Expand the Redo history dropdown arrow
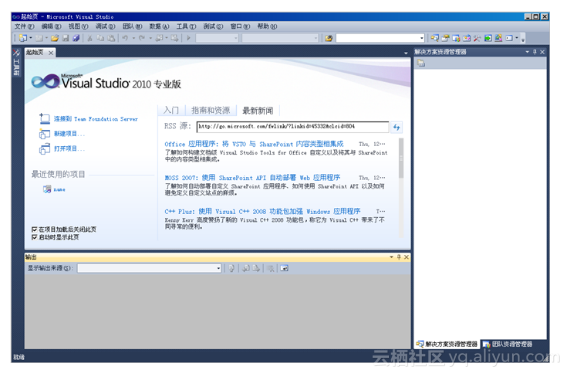 [150, 38]
